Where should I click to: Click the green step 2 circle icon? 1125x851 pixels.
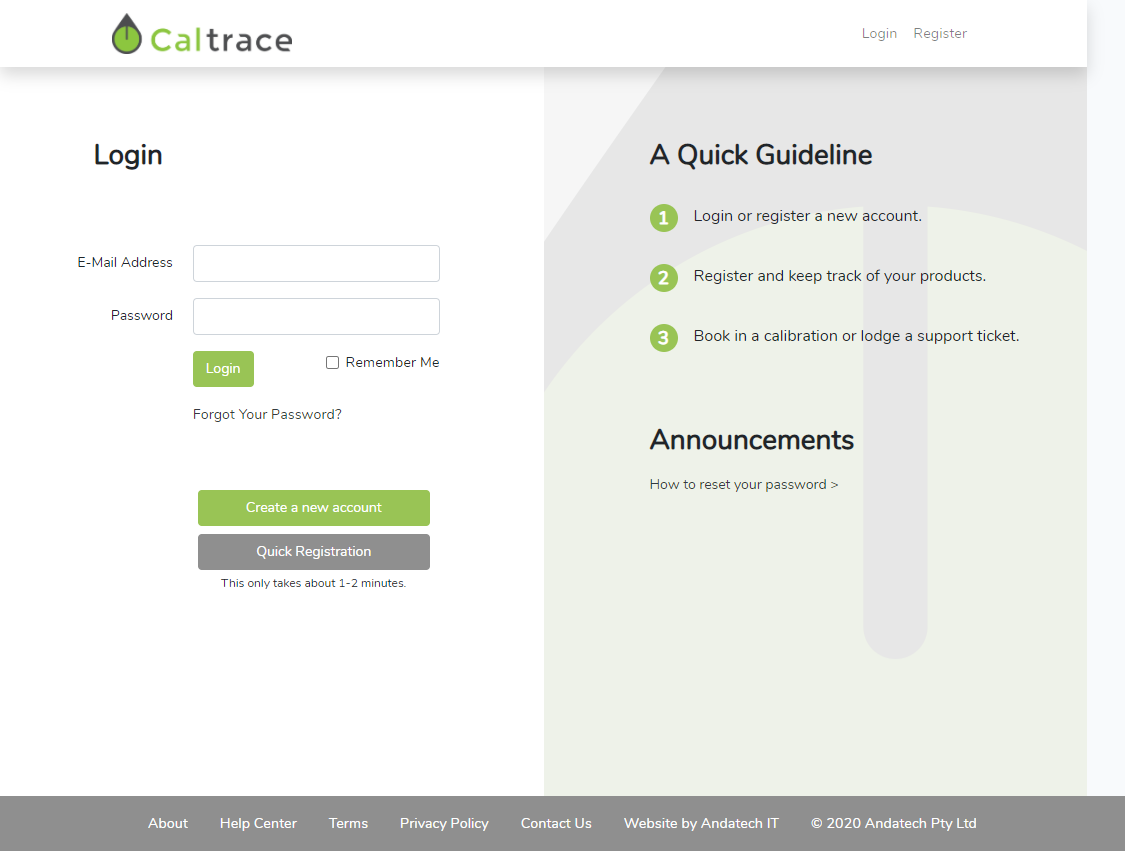(664, 278)
